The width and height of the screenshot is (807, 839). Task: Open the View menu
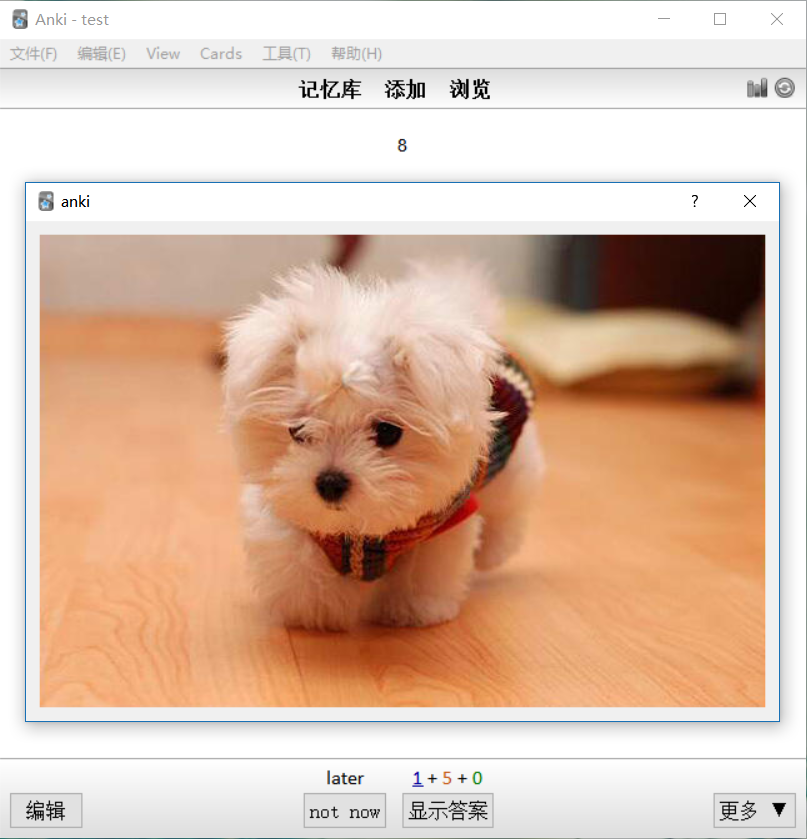163,54
